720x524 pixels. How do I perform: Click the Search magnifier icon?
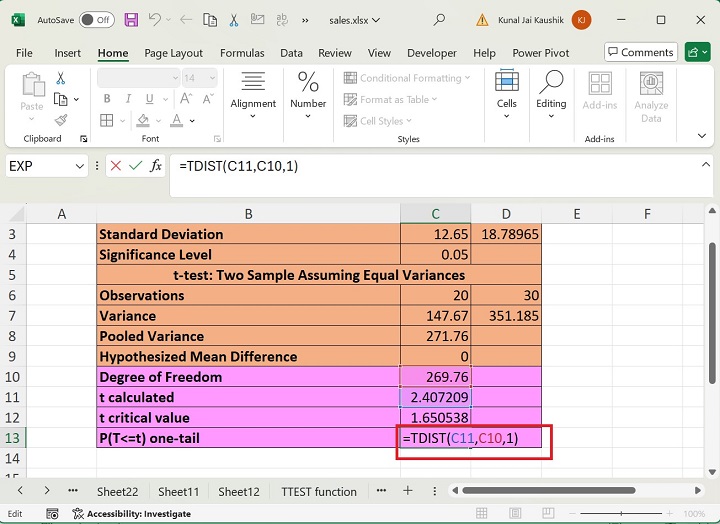[x=440, y=20]
